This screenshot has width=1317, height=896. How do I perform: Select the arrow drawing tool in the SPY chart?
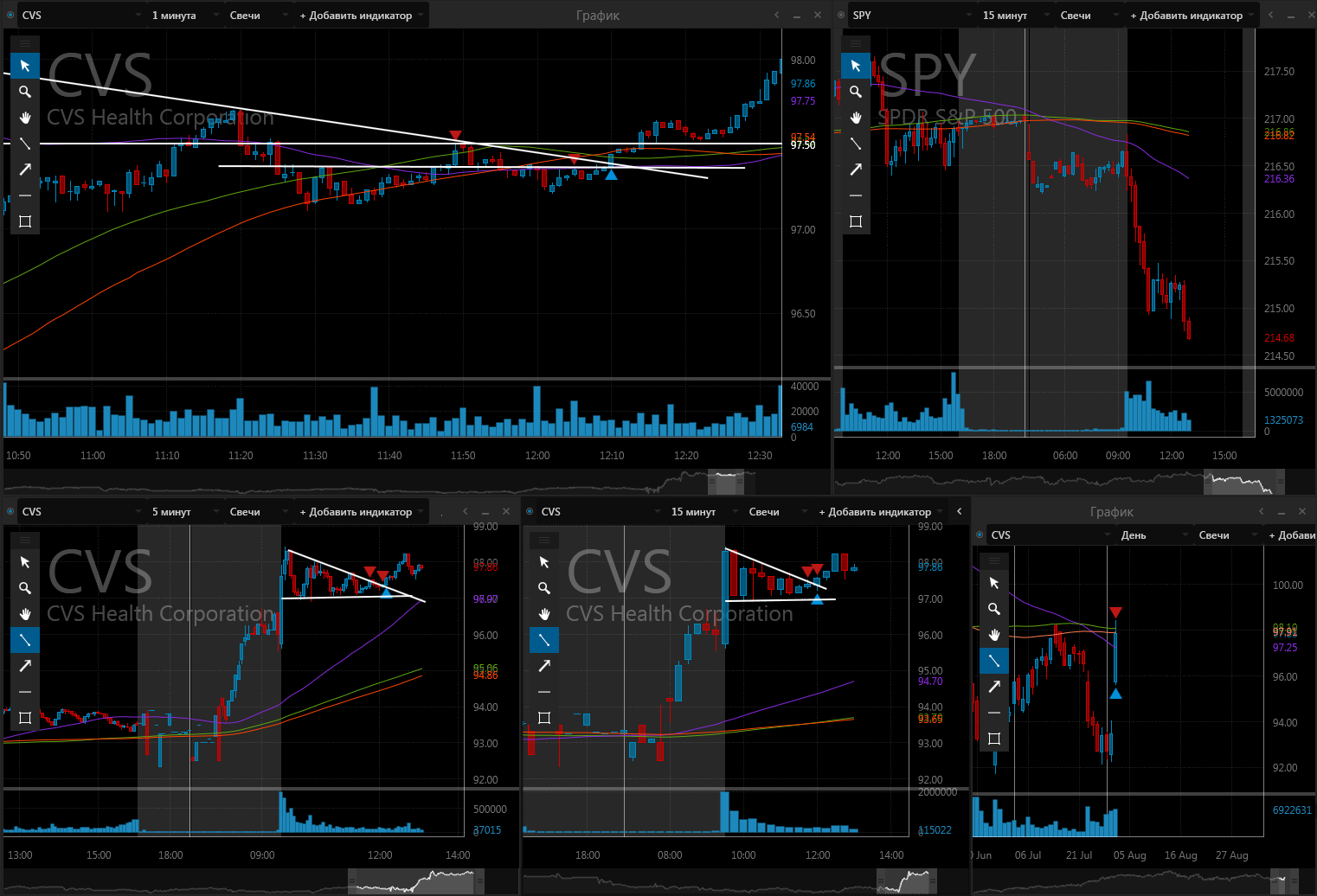[x=856, y=170]
